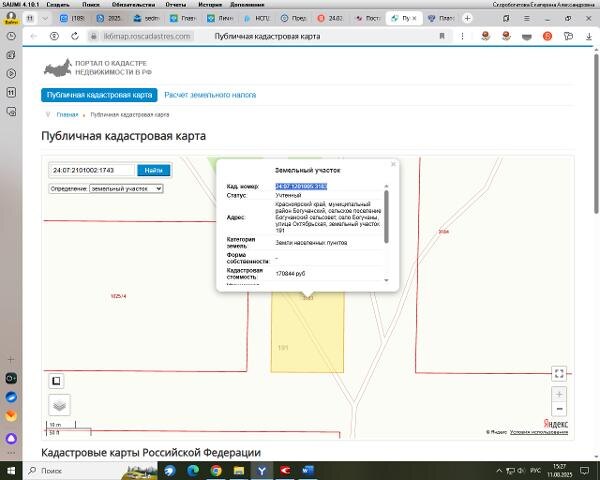Close the land plot info popup
Viewport: 600px width, 480px height.
tap(393, 164)
